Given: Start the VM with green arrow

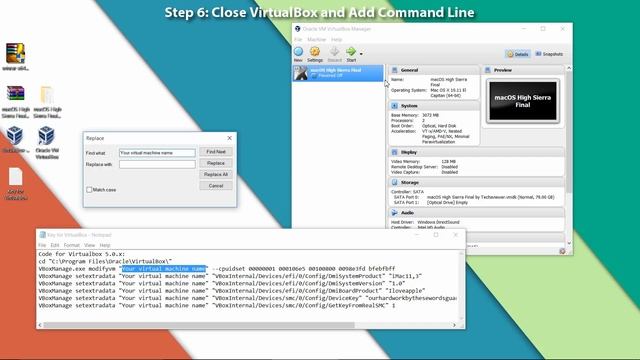Looking at the screenshot, I should point(351,51).
